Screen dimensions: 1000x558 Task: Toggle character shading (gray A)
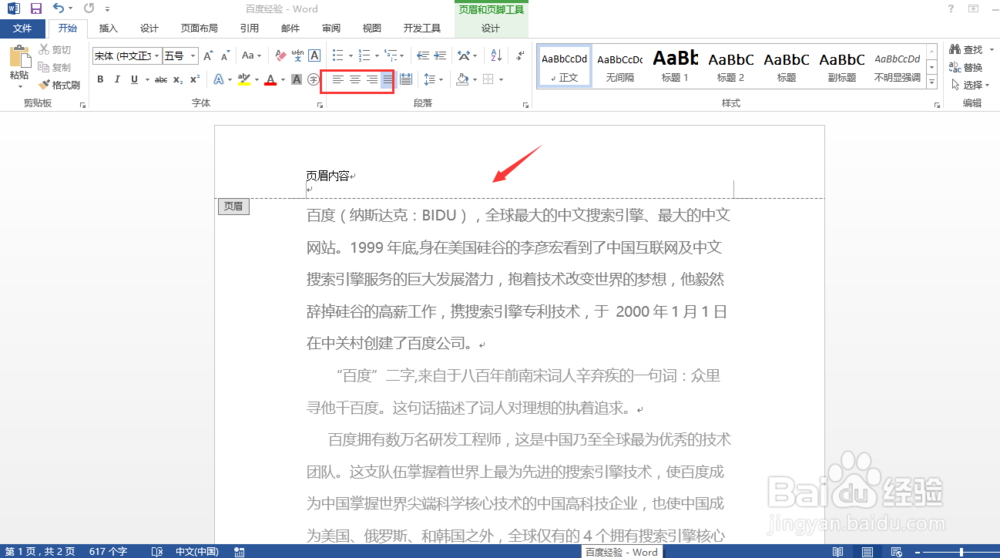click(297, 80)
